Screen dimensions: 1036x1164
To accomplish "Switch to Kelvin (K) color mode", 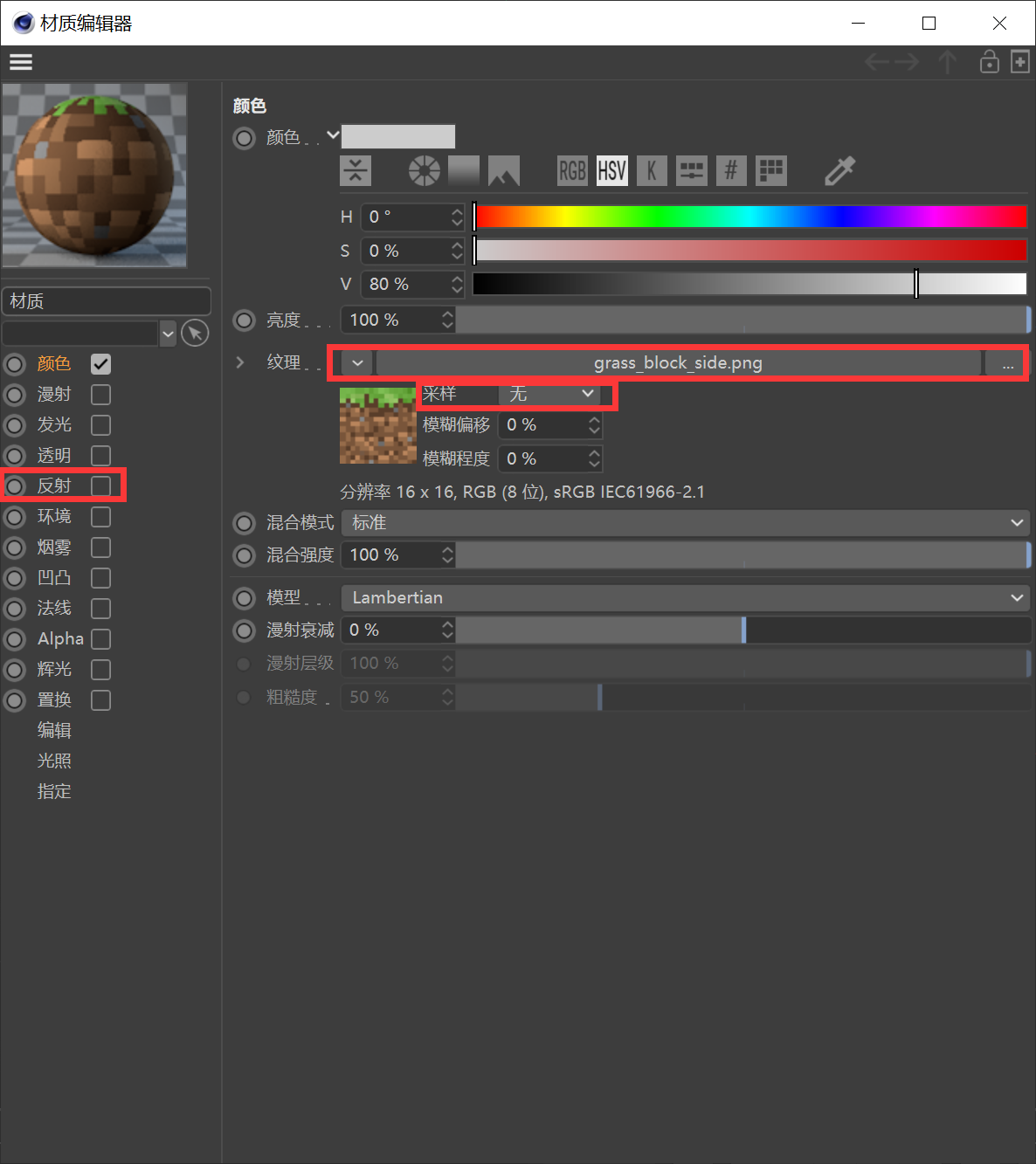I will (652, 171).
